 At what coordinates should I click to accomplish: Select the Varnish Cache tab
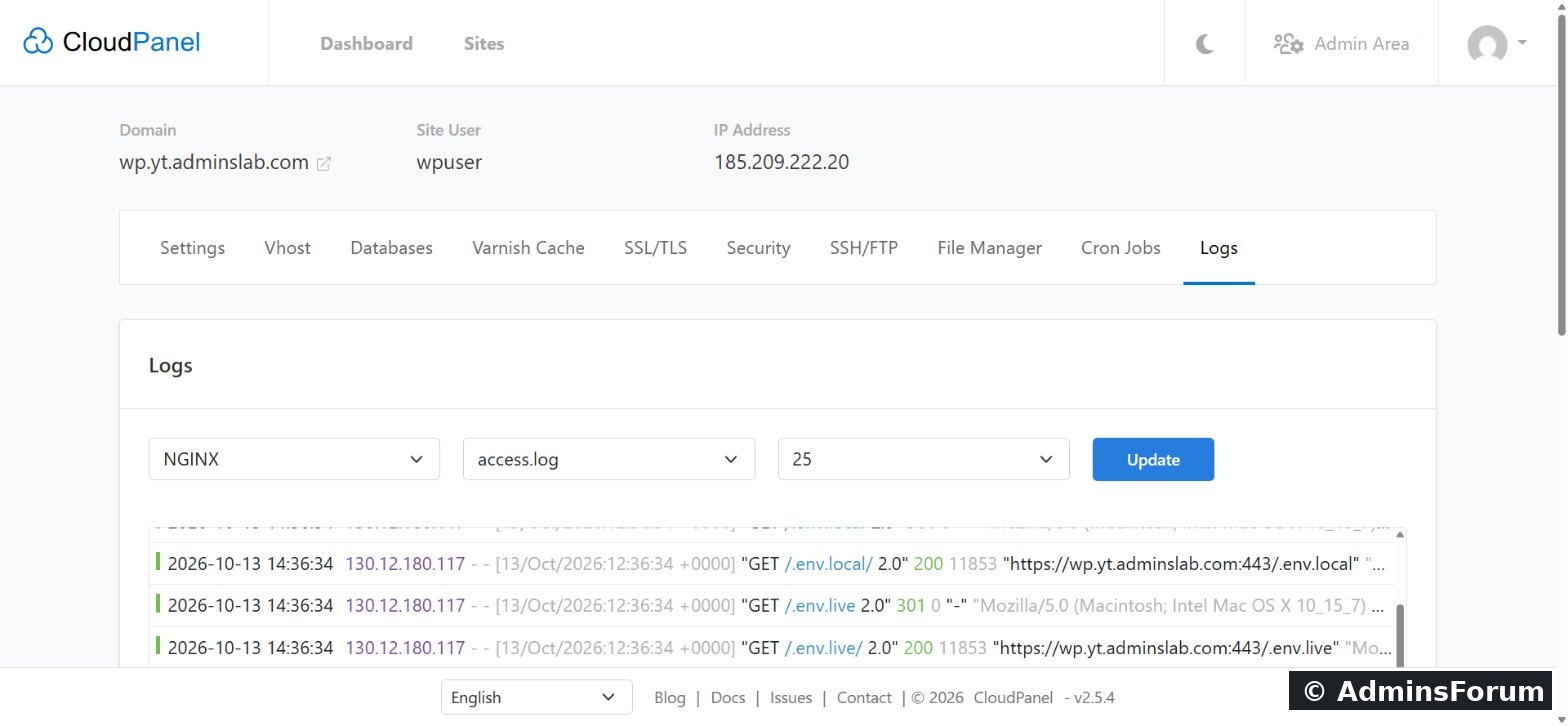[528, 248]
